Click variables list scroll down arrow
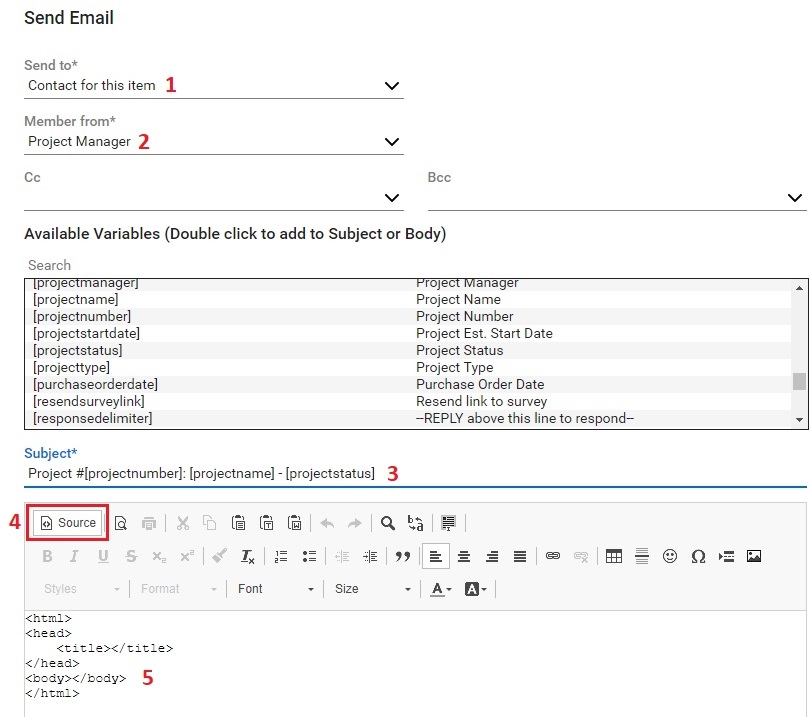This screenshot has height=717, width=809. 799,420
